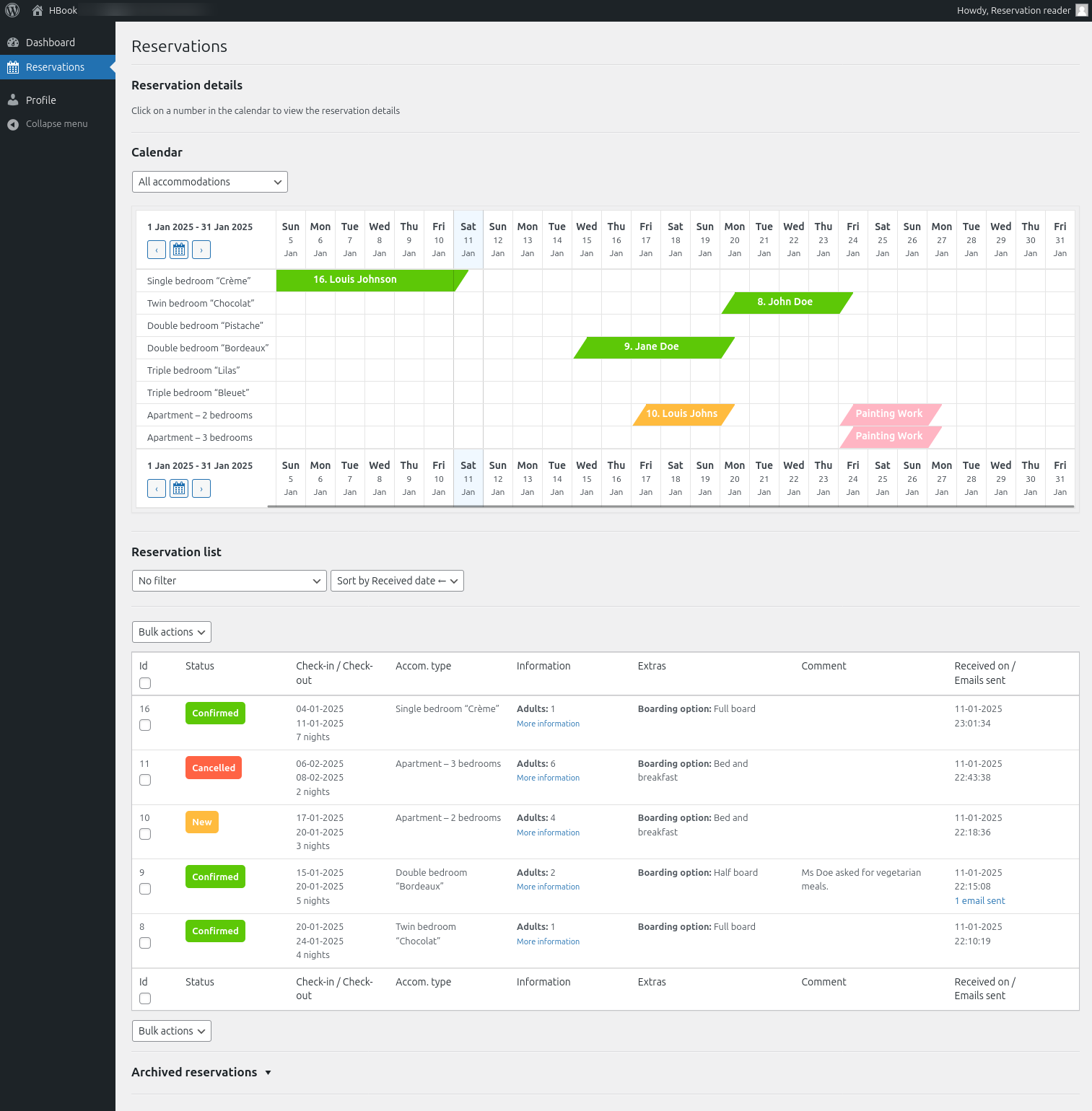Viewport: 1092px width, 1111px height.
Task: Click the 1 email sent link
Action: (979, 900)
